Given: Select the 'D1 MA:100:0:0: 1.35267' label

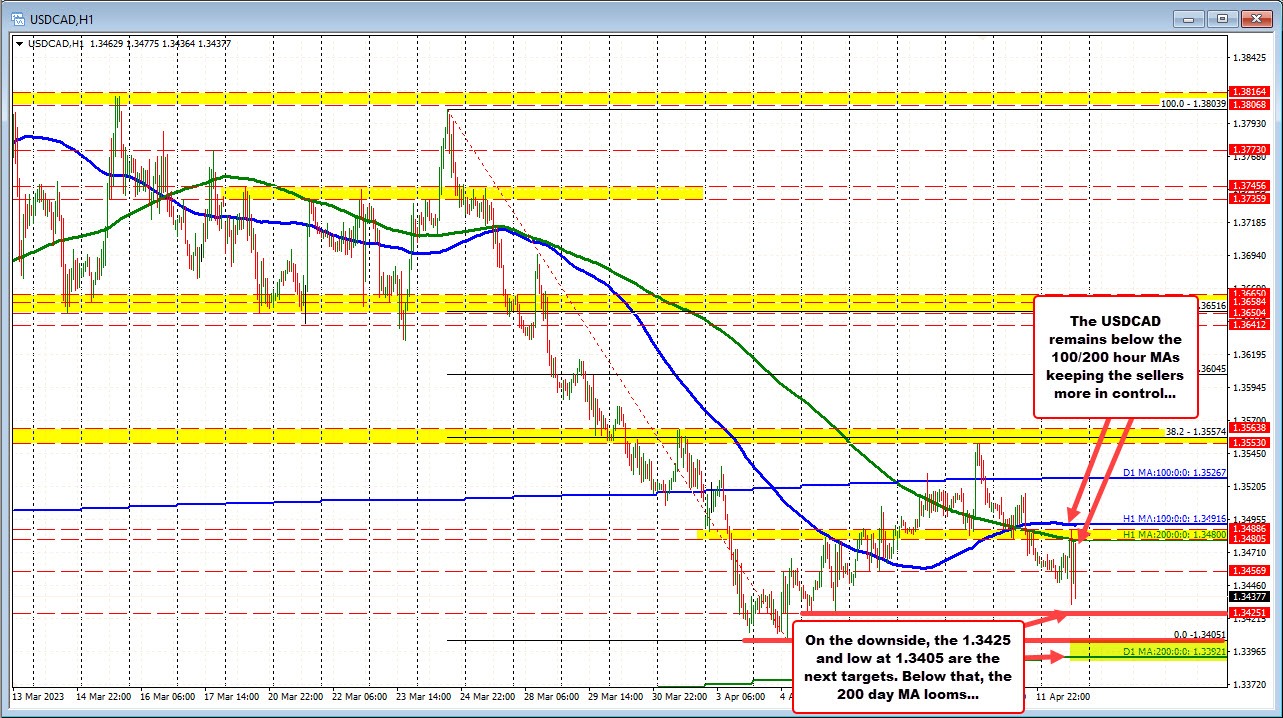Looking at the screenshot, I should click(1174, 472).
